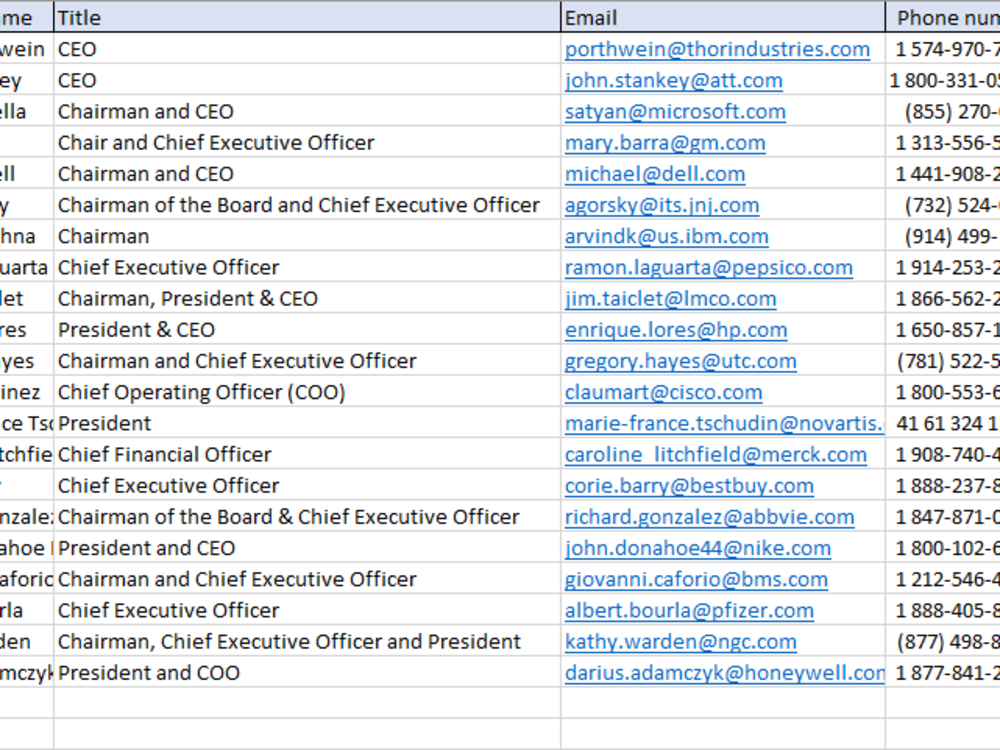Select 'Chairman of the Board and Chief Executive Officer' cell
Screen dimensions: 1000x750
click(307, 205)
